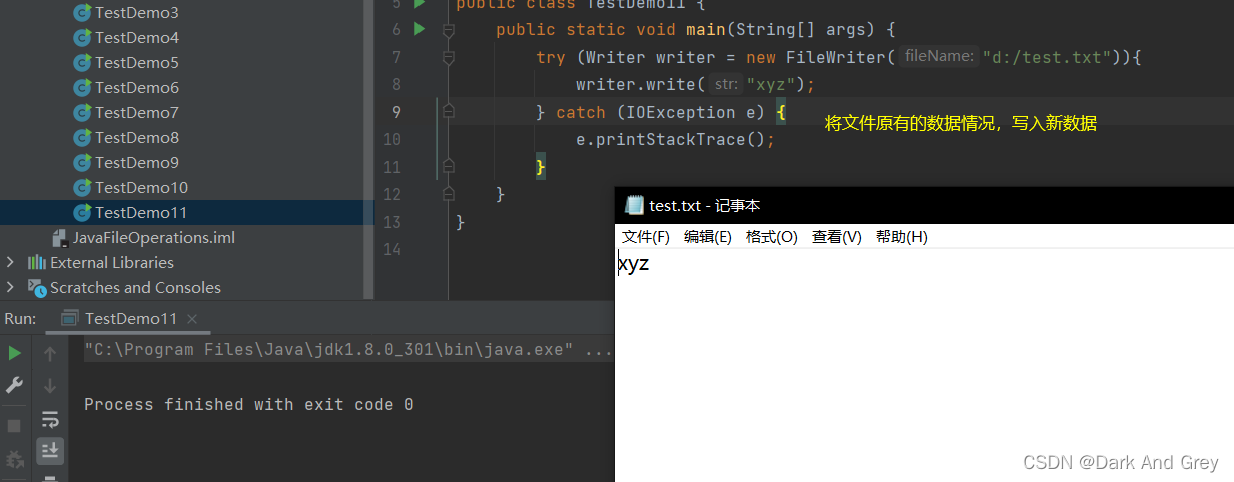This screenshot has height=482, width=1234.
Task: Collapse the try block fold marker on line 7
Action: [449, 60]
